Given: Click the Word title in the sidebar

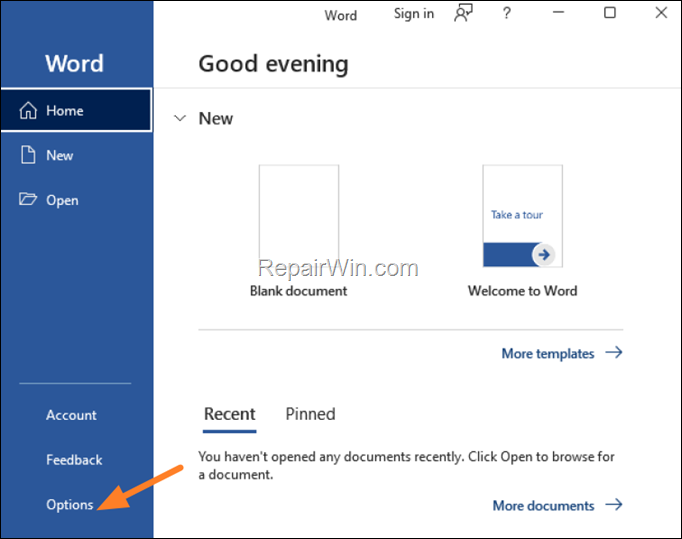Looking at the screenshot, I should point(74,64).
